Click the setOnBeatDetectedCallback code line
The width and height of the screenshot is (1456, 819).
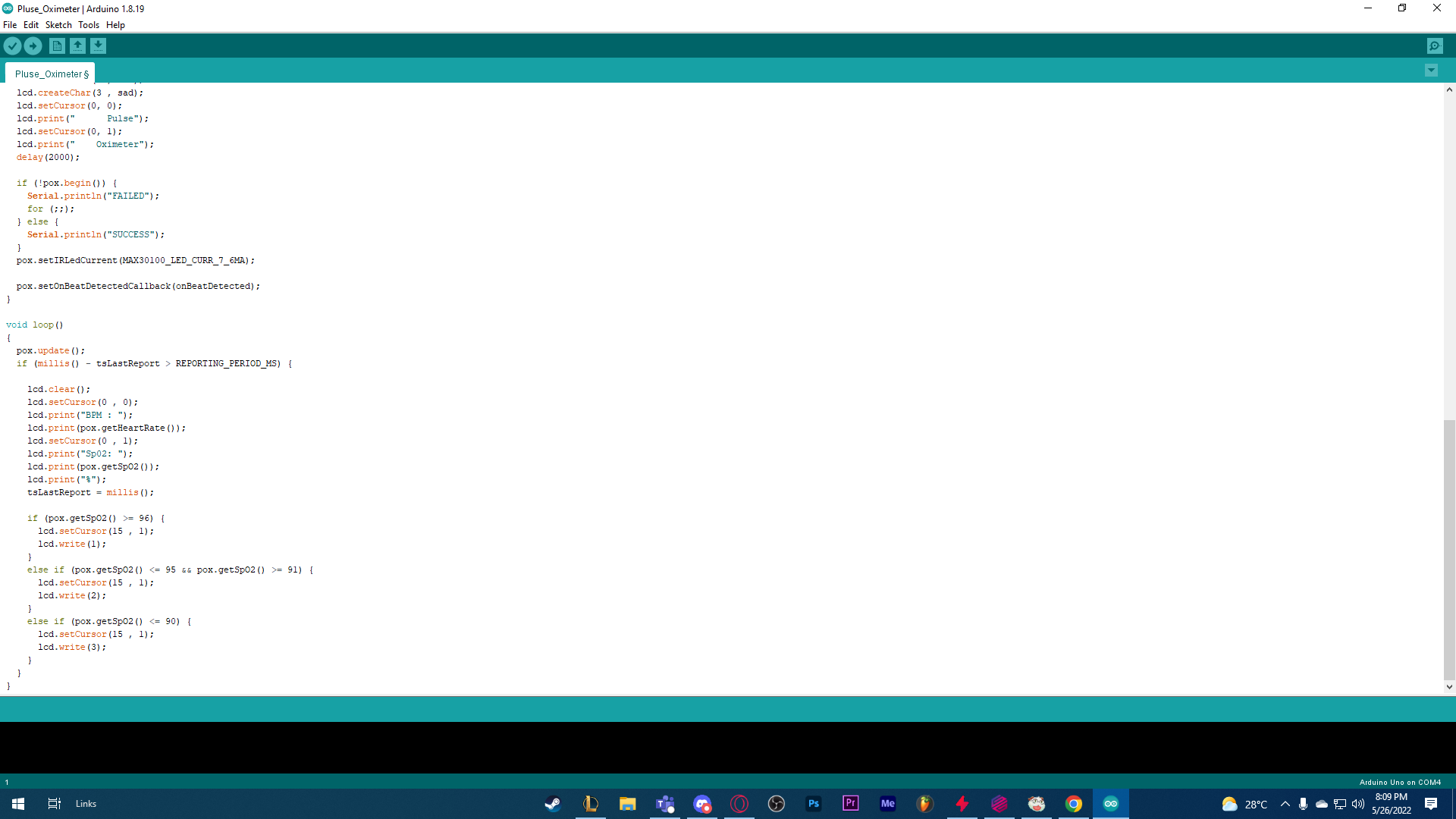coord(138,286)
